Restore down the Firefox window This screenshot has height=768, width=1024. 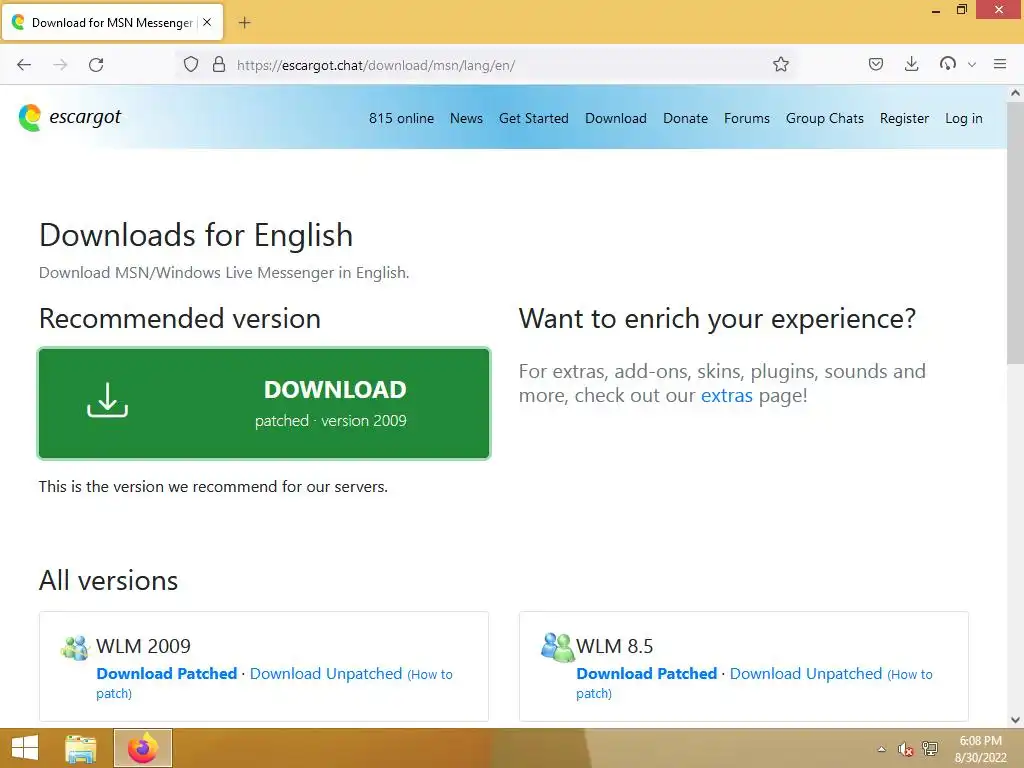click(x=961, y=10)
